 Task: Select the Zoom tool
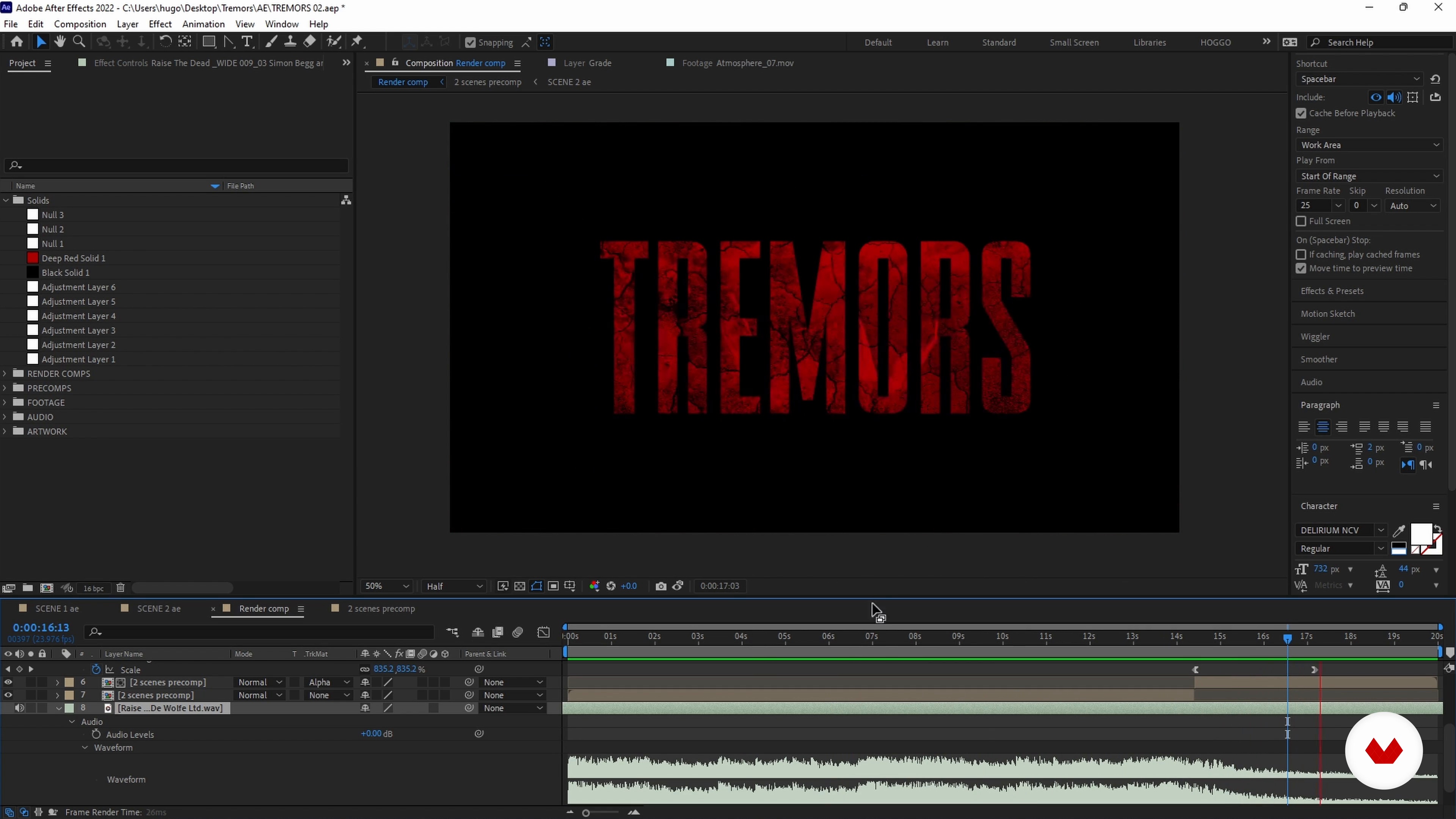[x=79, y=42]
